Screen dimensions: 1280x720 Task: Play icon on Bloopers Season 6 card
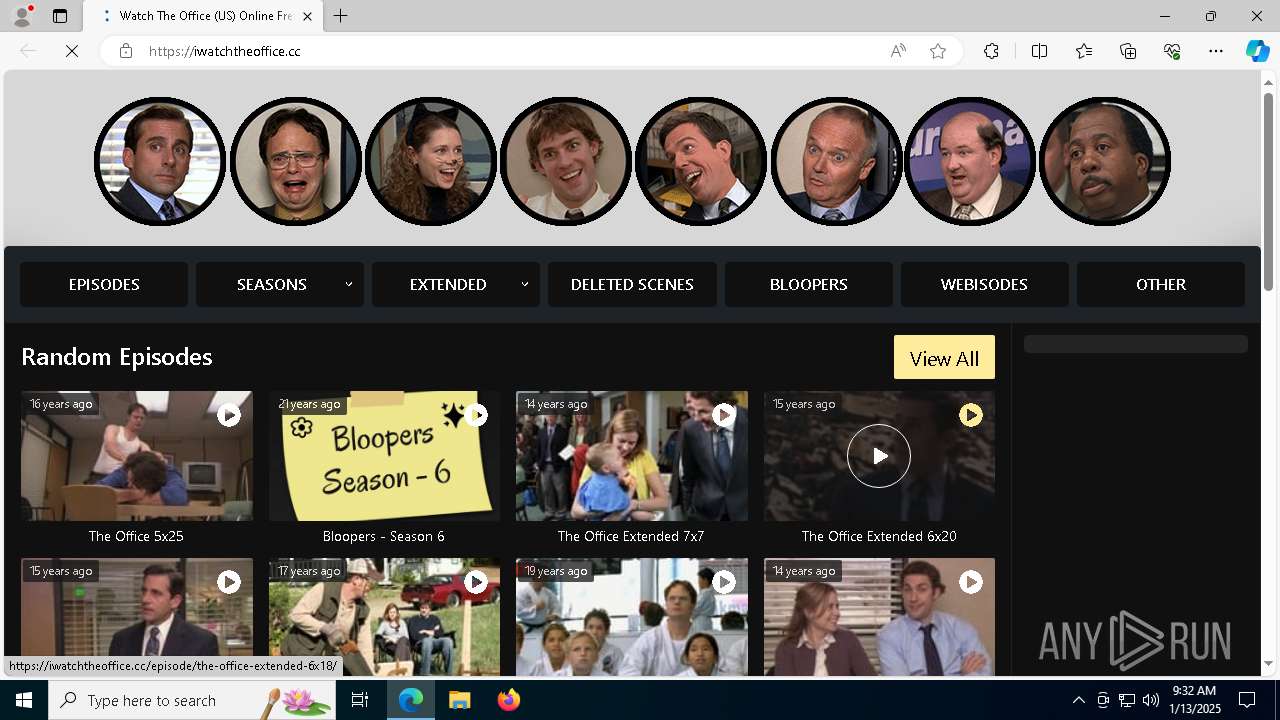[x=476, y=414]
